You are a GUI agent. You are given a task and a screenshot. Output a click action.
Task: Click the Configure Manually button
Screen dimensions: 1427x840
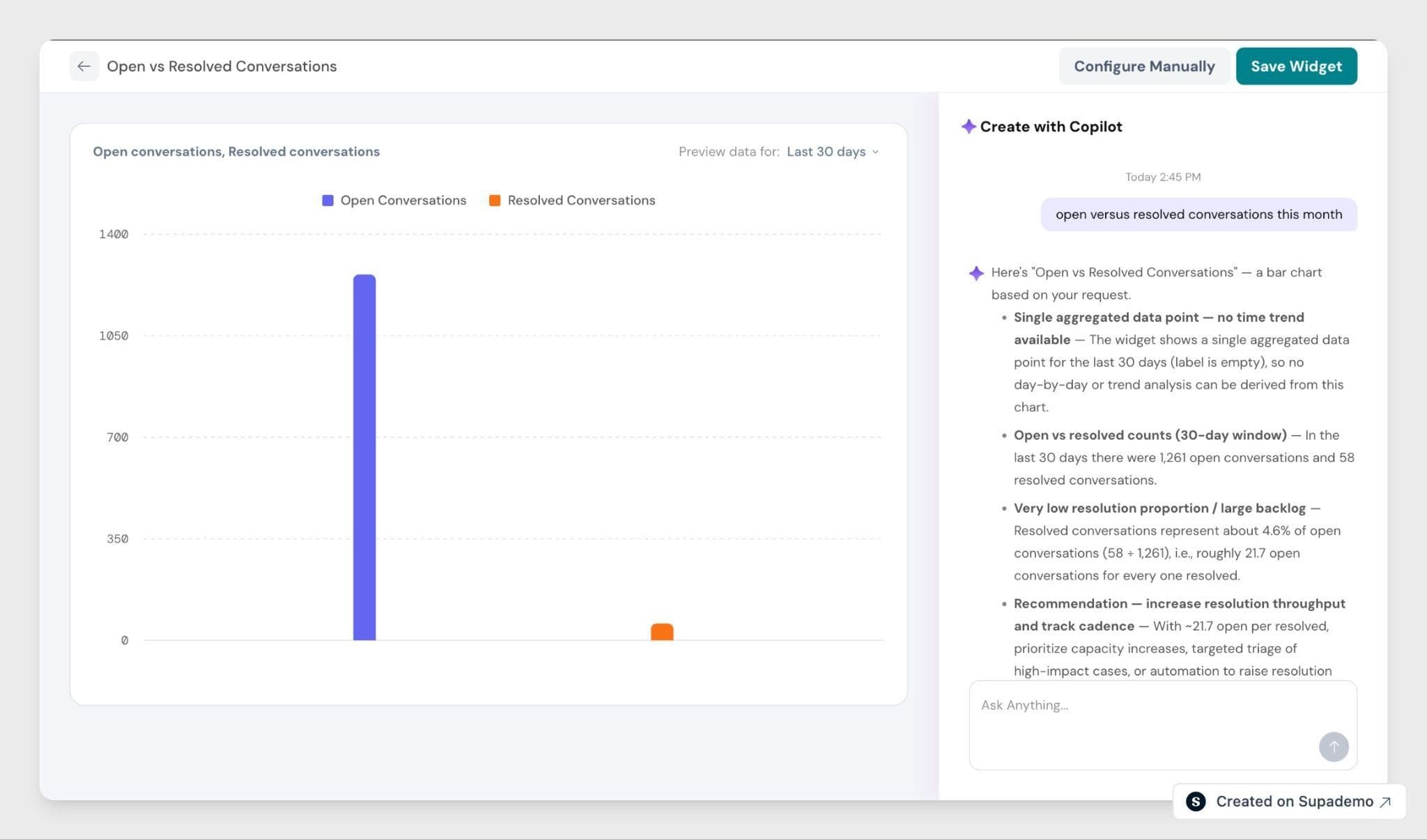click(x=1144, y=66)
